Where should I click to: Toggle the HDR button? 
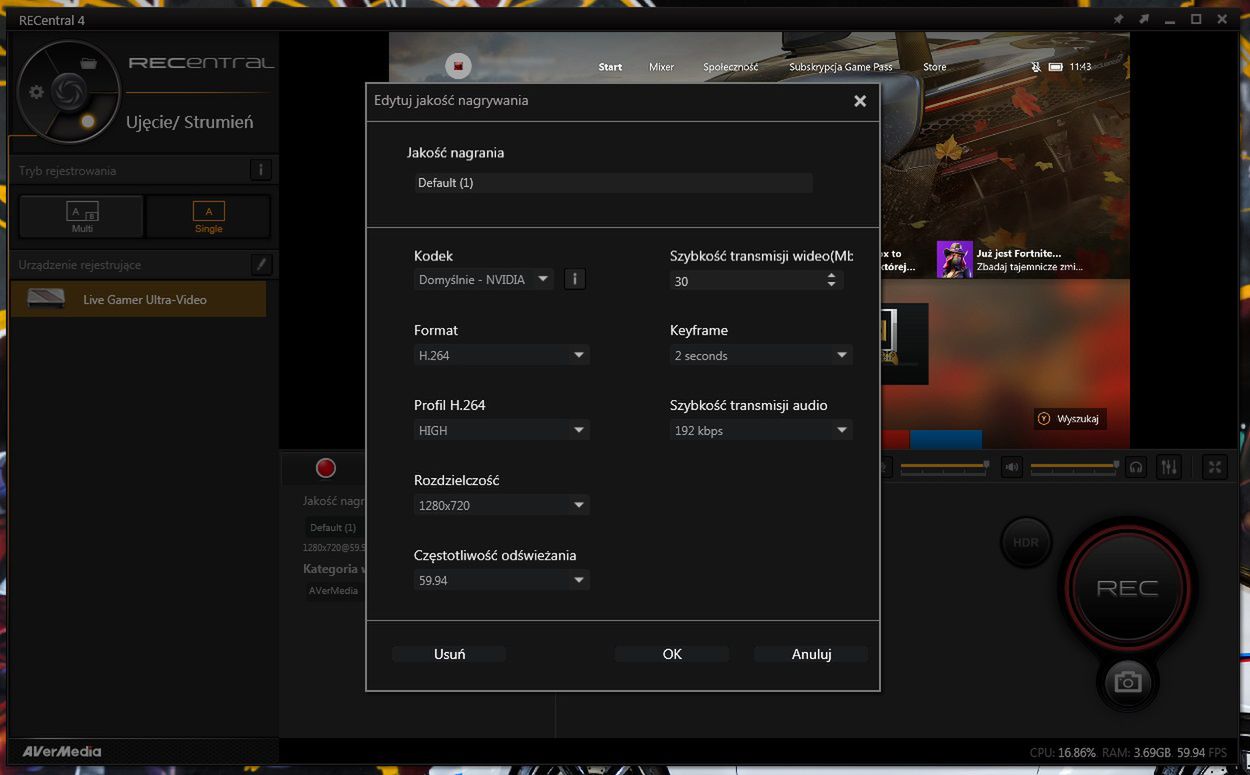tap(1026, 543)
